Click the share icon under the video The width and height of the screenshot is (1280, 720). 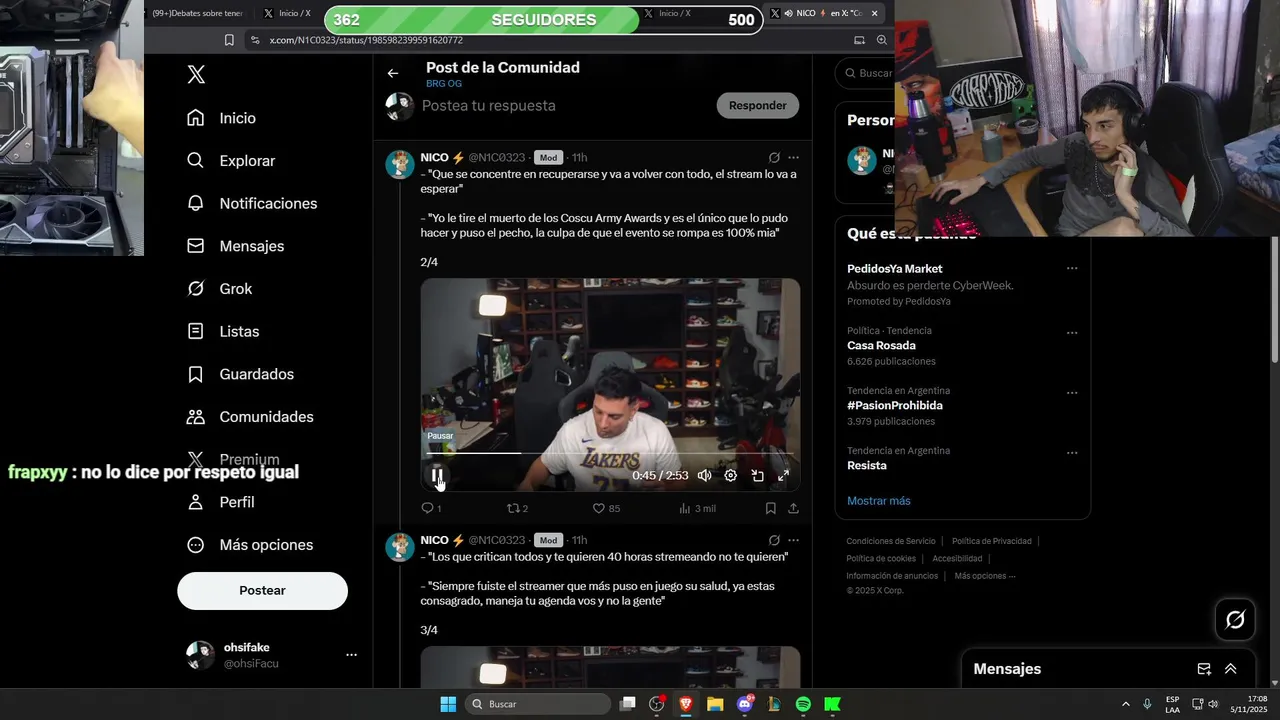click(793, 509)
